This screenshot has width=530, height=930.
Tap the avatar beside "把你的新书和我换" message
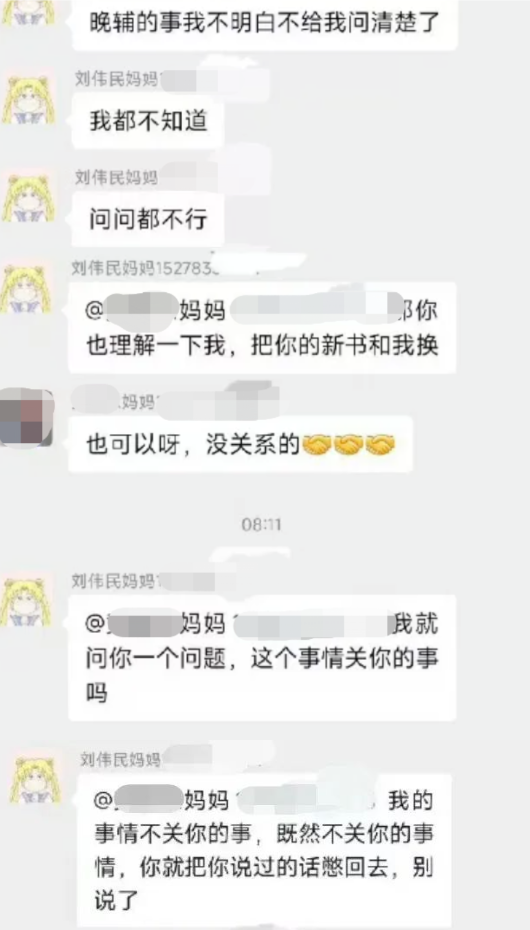(26, 291)
